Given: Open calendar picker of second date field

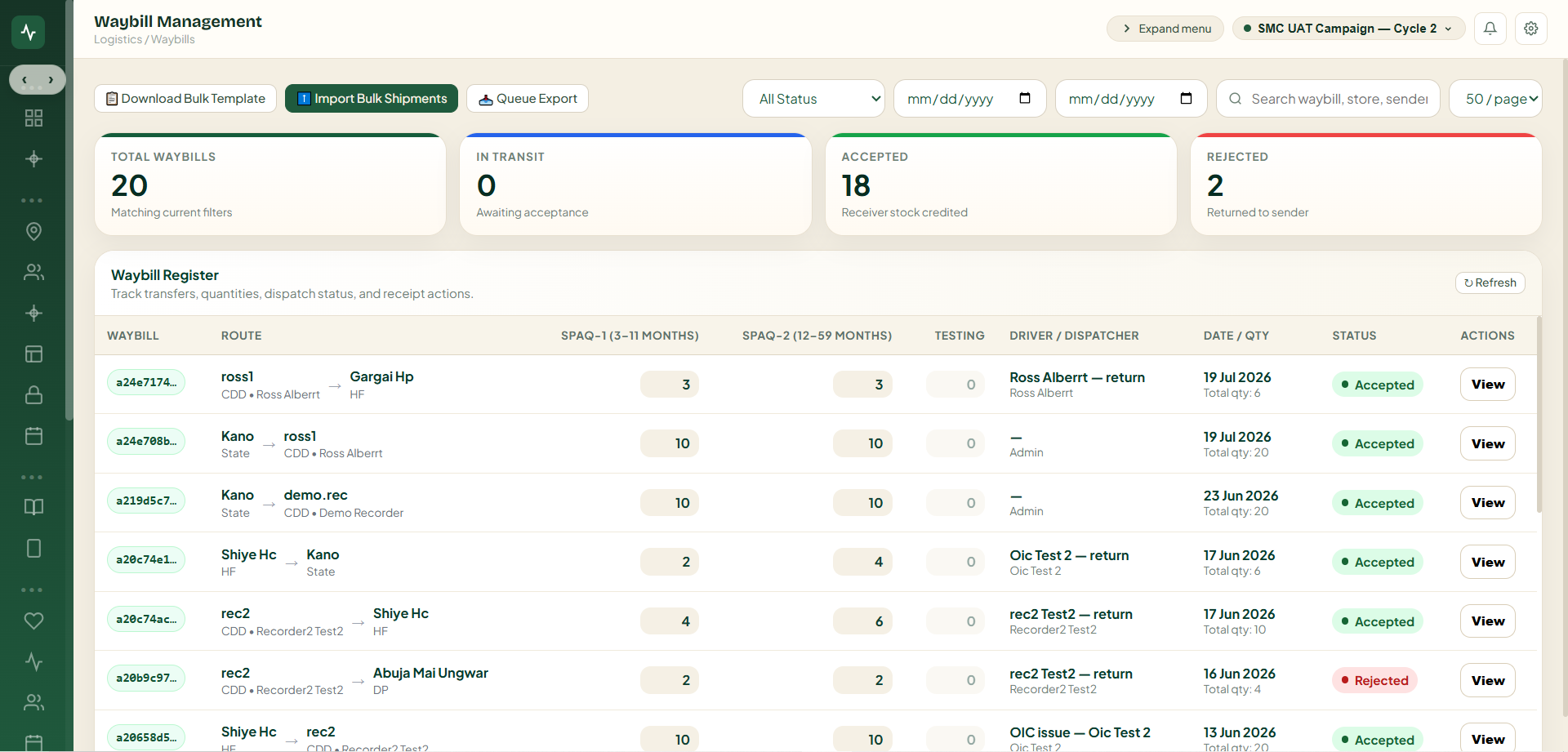Looking at the screenshot, I should pos(1187,99).
